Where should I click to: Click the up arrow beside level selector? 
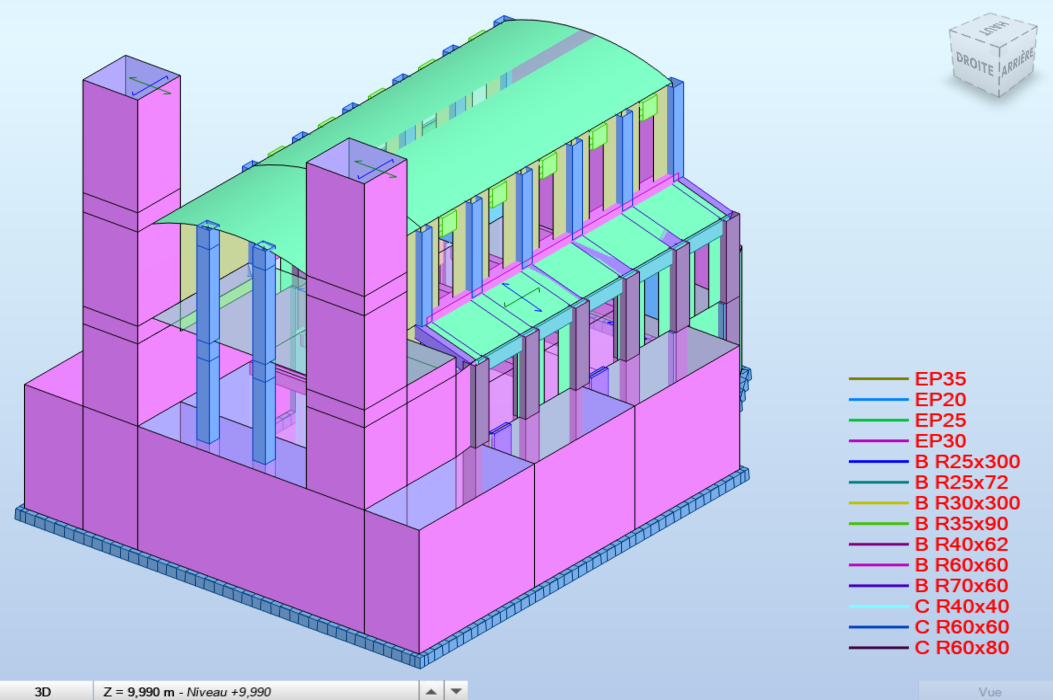[430, 691]
